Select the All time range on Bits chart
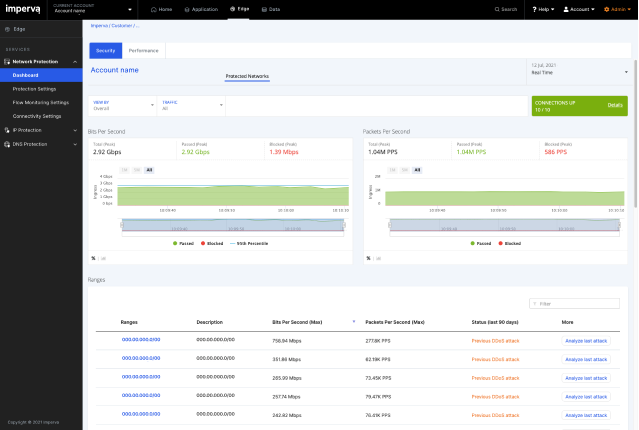Viewport: 639px width, 430px height. click(149, 170)
